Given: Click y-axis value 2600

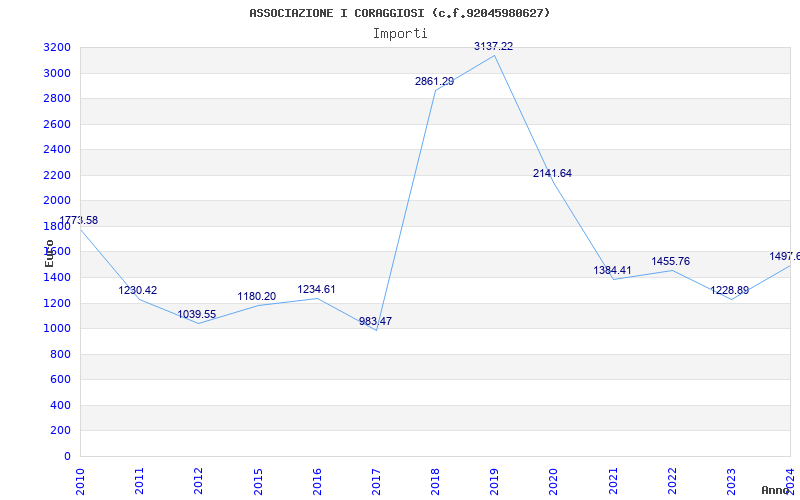Looking at the screenshot, I should tap(57, 124).
